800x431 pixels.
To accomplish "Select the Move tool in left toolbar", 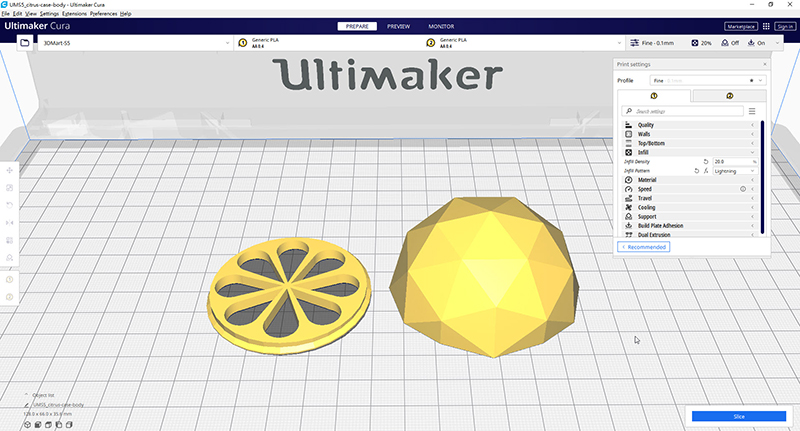I will [9, 170].
